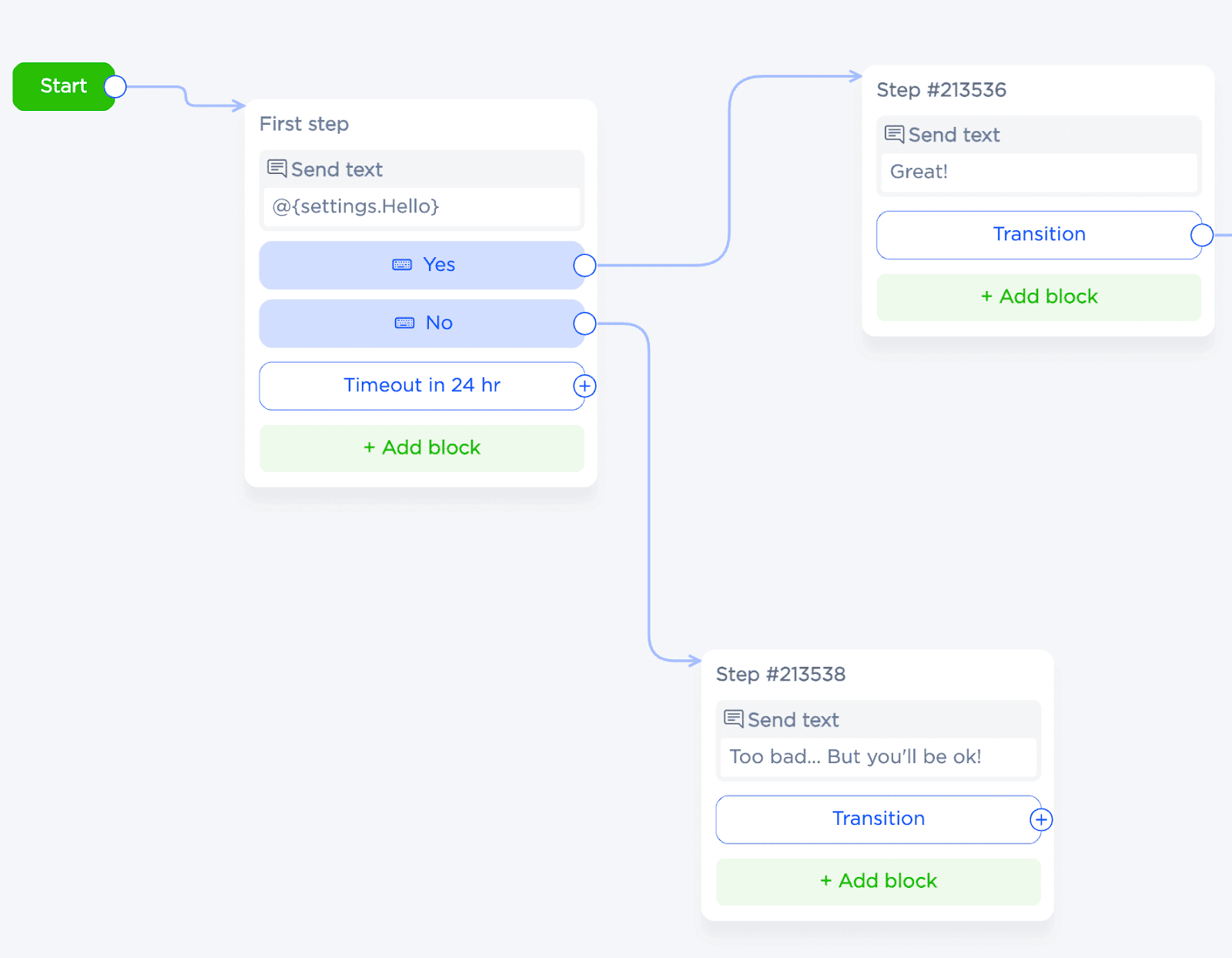Select the green Start node
The image size is (1232, 958).
click(60, 86)
